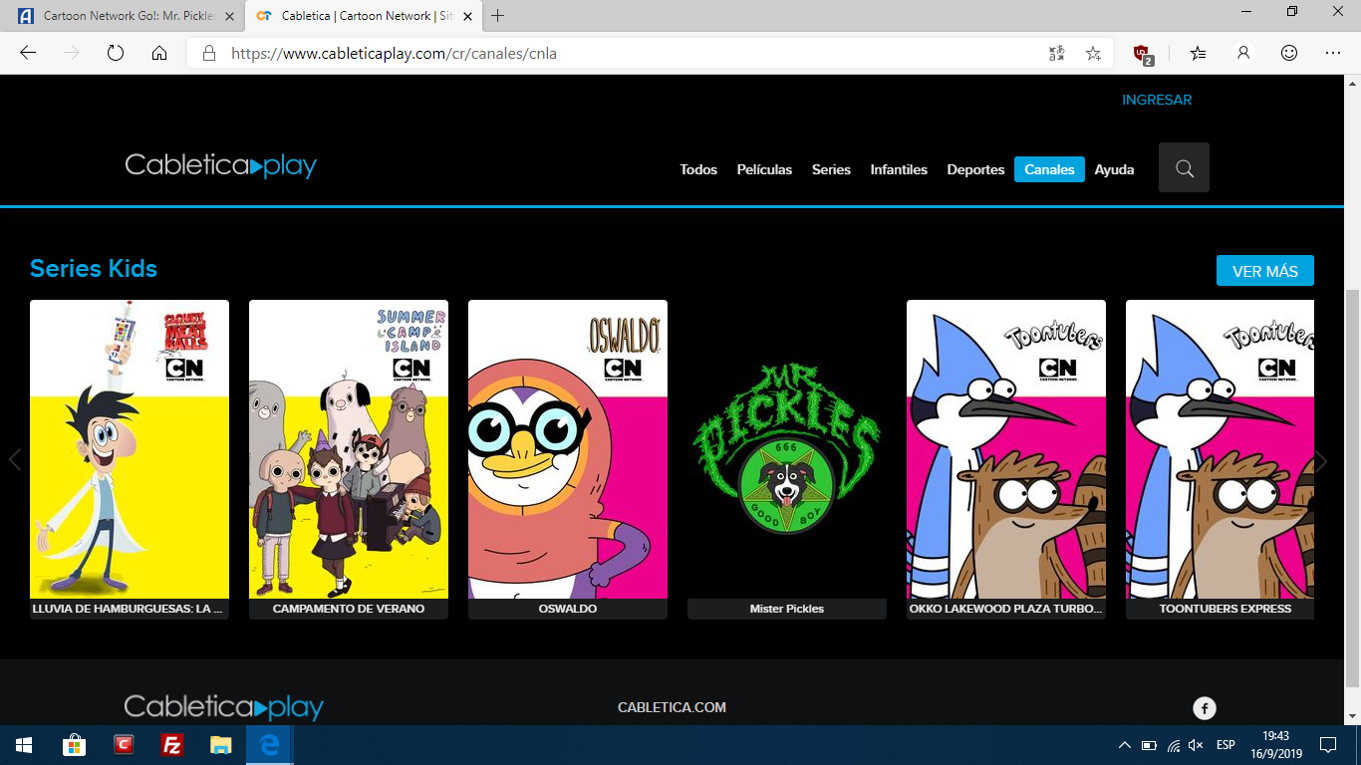
Task: Click the Cableticaplay footer logo
Action: pos(224,707)
